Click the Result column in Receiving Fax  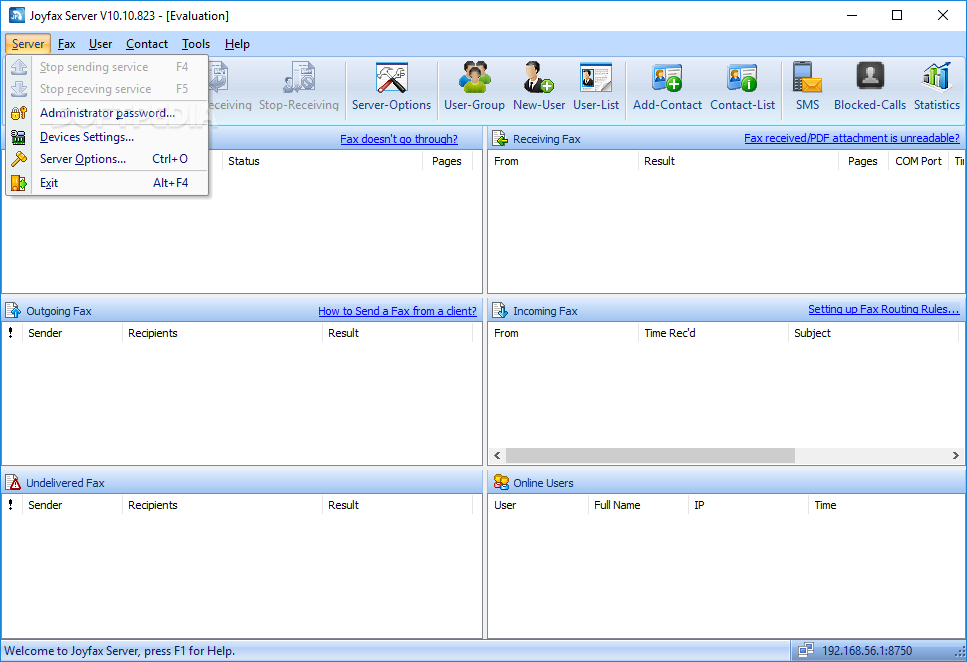(738, 161)
